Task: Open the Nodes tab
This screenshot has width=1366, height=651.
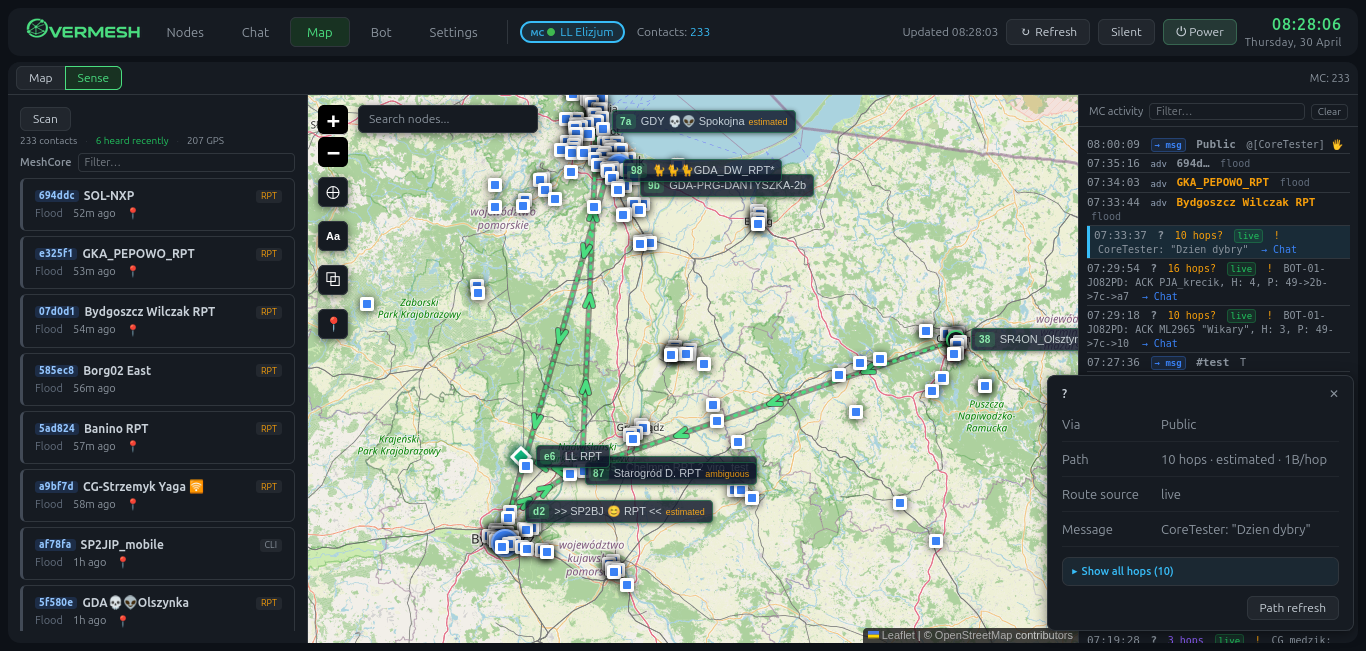Action: coord(185,32)
